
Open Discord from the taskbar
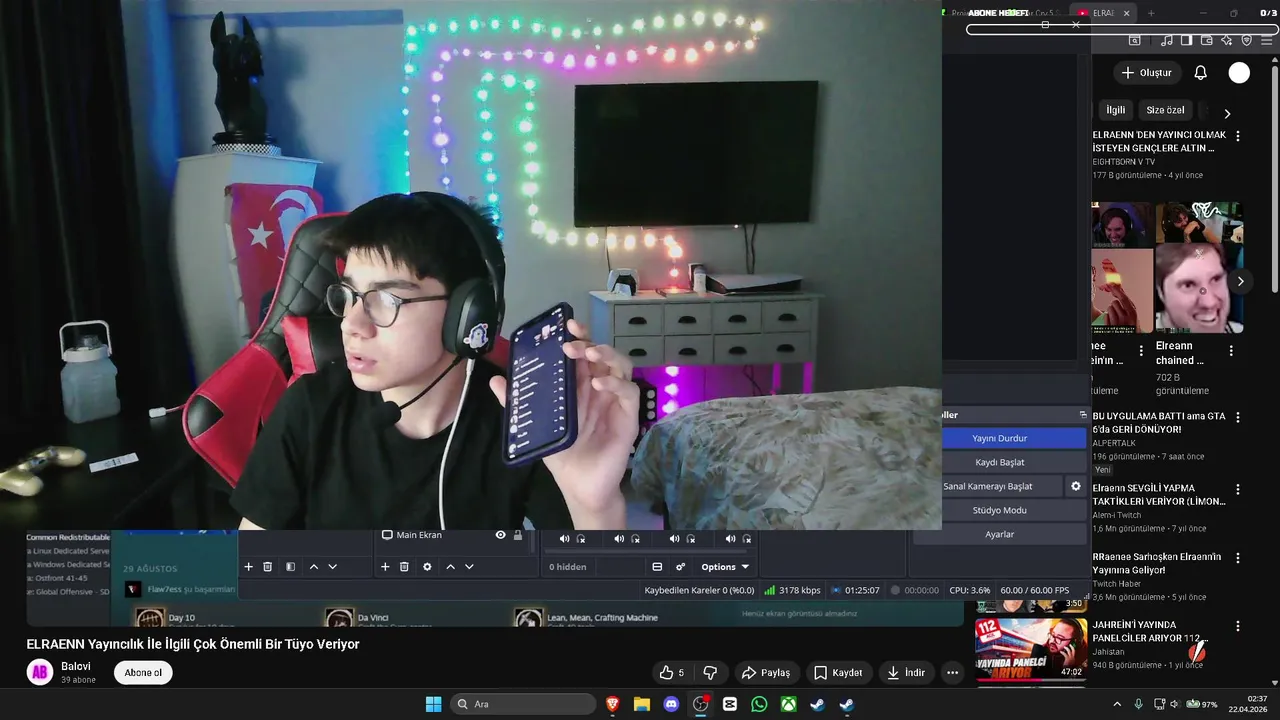point(671,704)
